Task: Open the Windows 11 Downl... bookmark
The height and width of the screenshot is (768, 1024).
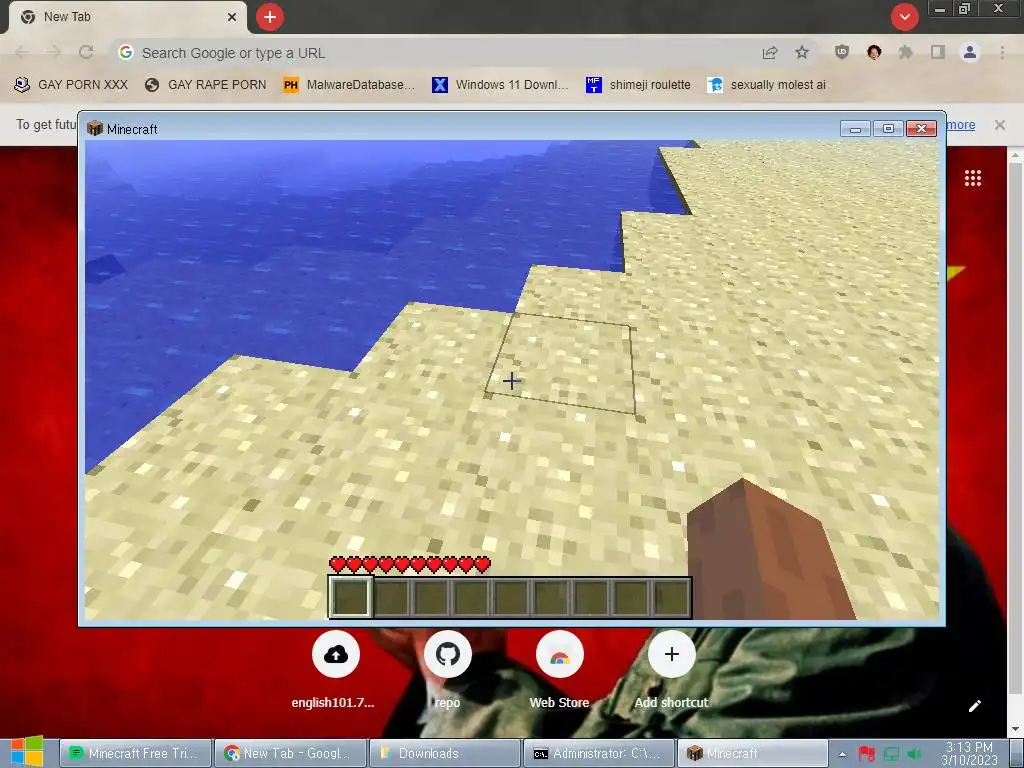Action: [x=500, y=85]
